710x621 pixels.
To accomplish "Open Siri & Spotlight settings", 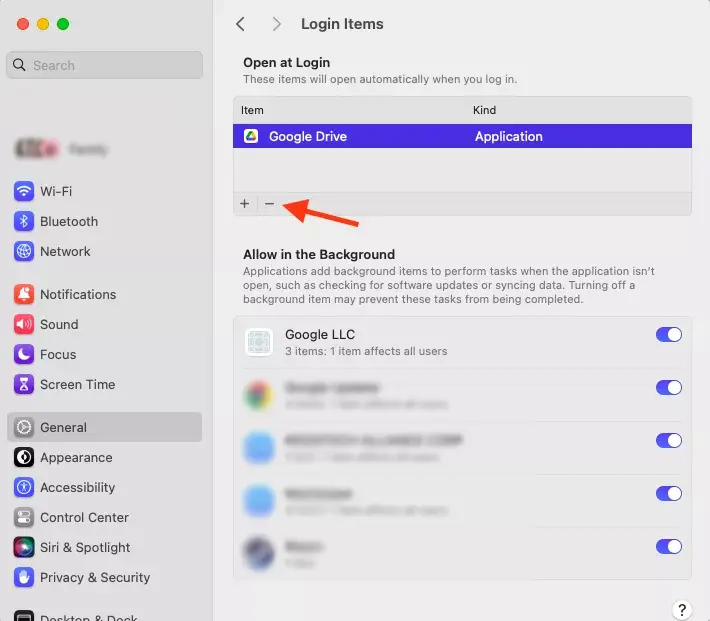I will pyautogui.click(x=104, y=547).
